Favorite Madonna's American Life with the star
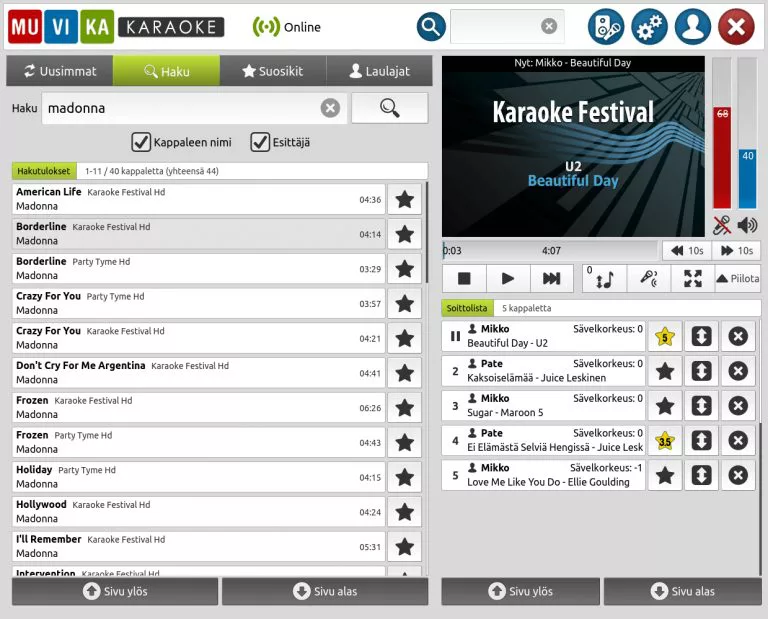The image size is (768, 619). tap(404, 199)
